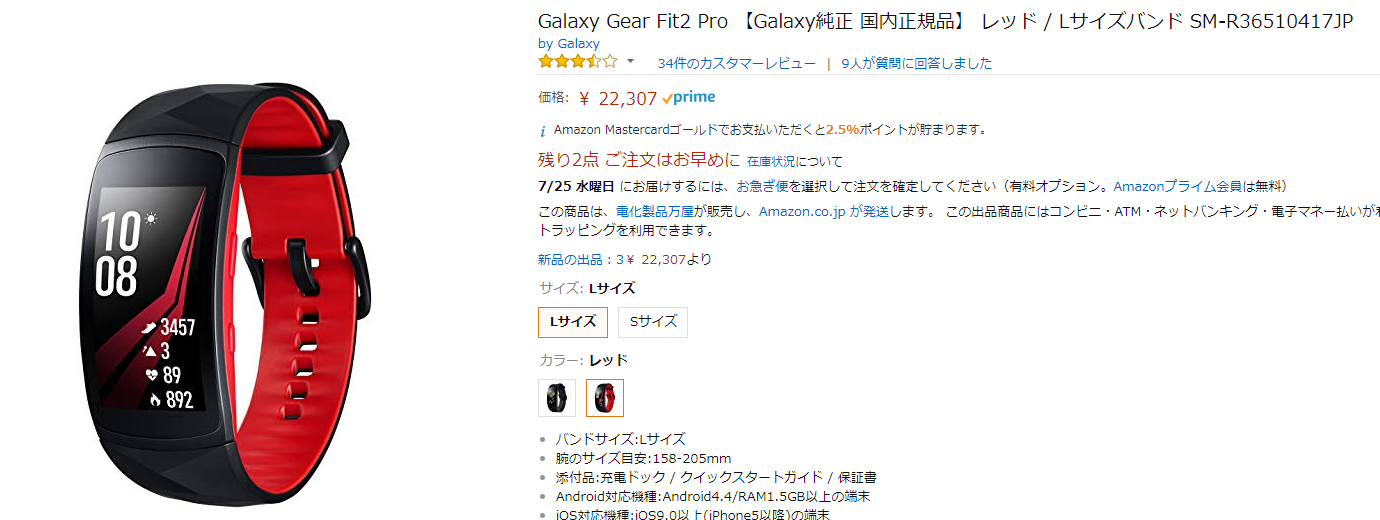Screen dimensions: 1380x520
Task: Choose the black color swatch
Action: (x=556, y=398)
